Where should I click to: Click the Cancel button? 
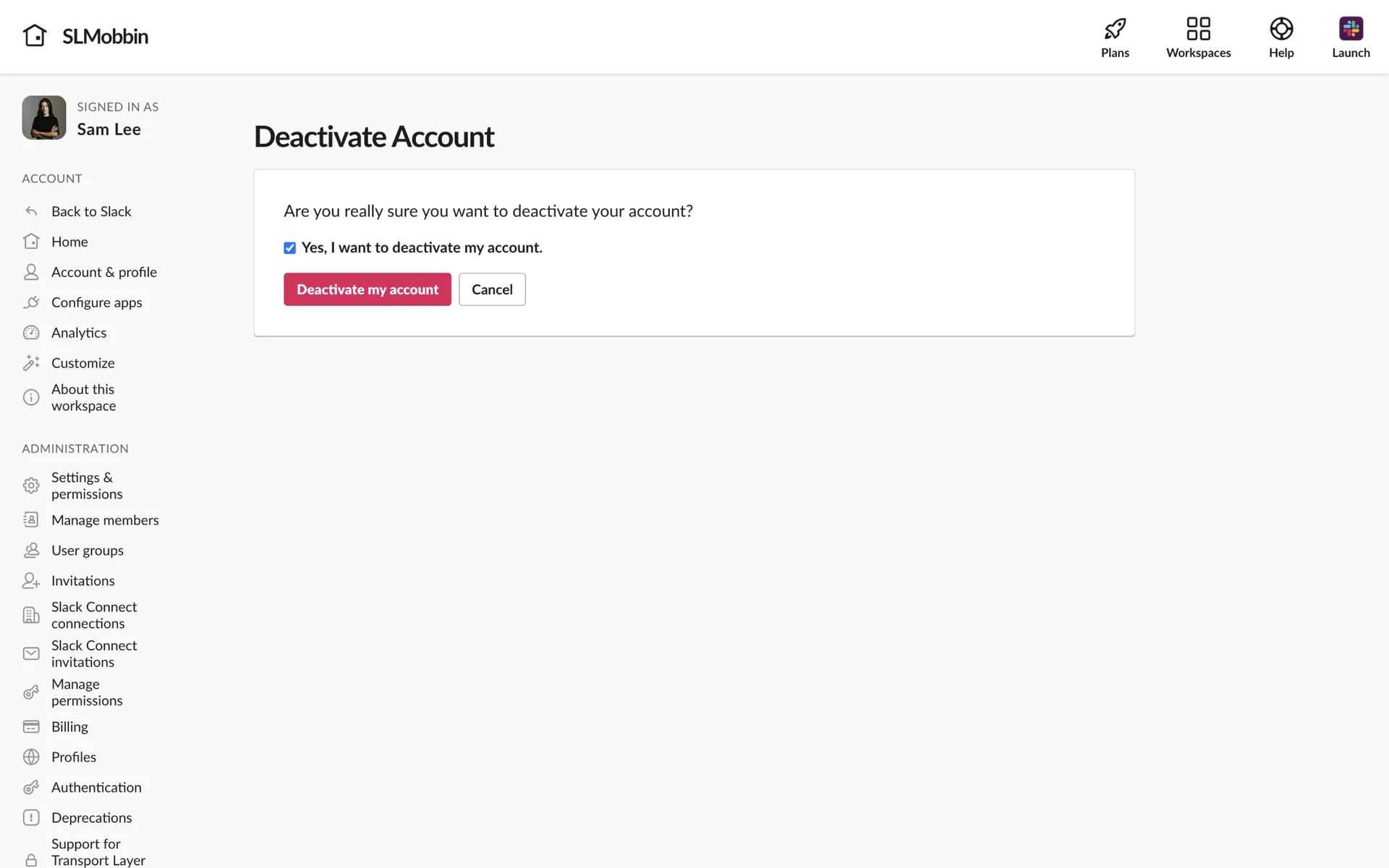[492, 289]
